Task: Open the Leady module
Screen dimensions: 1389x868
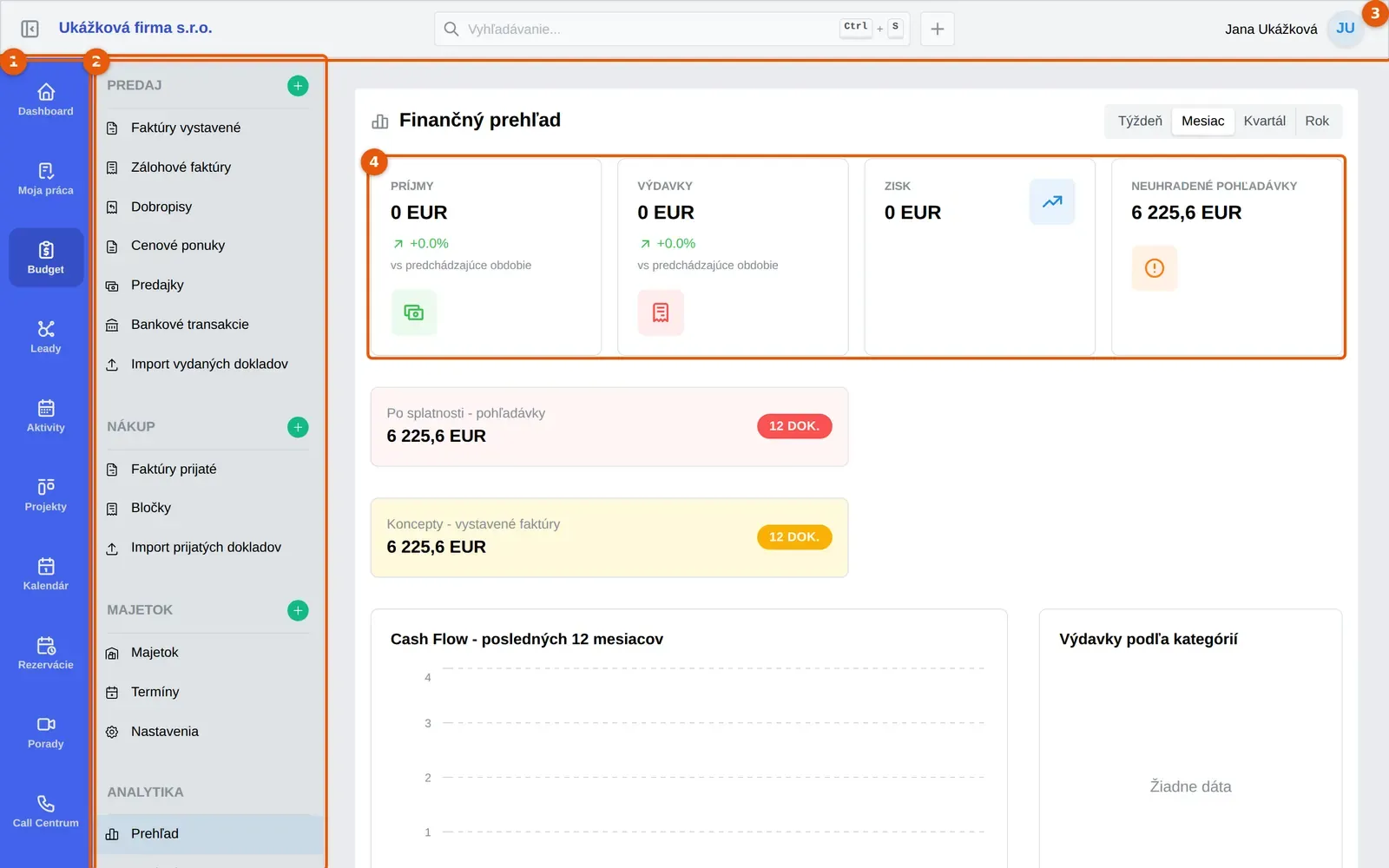Action: (46, 337)
